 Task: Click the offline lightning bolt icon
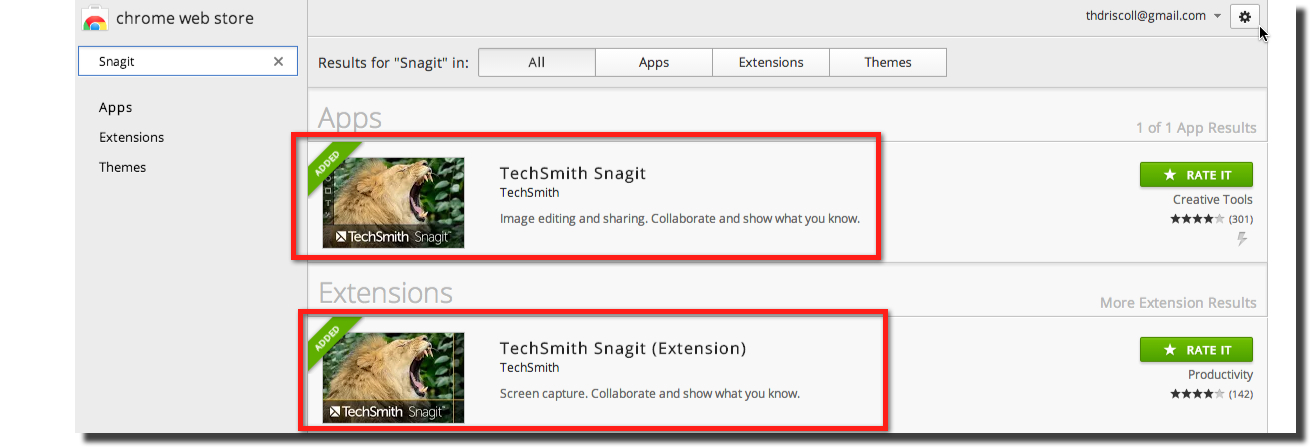tap(1243, 239)
